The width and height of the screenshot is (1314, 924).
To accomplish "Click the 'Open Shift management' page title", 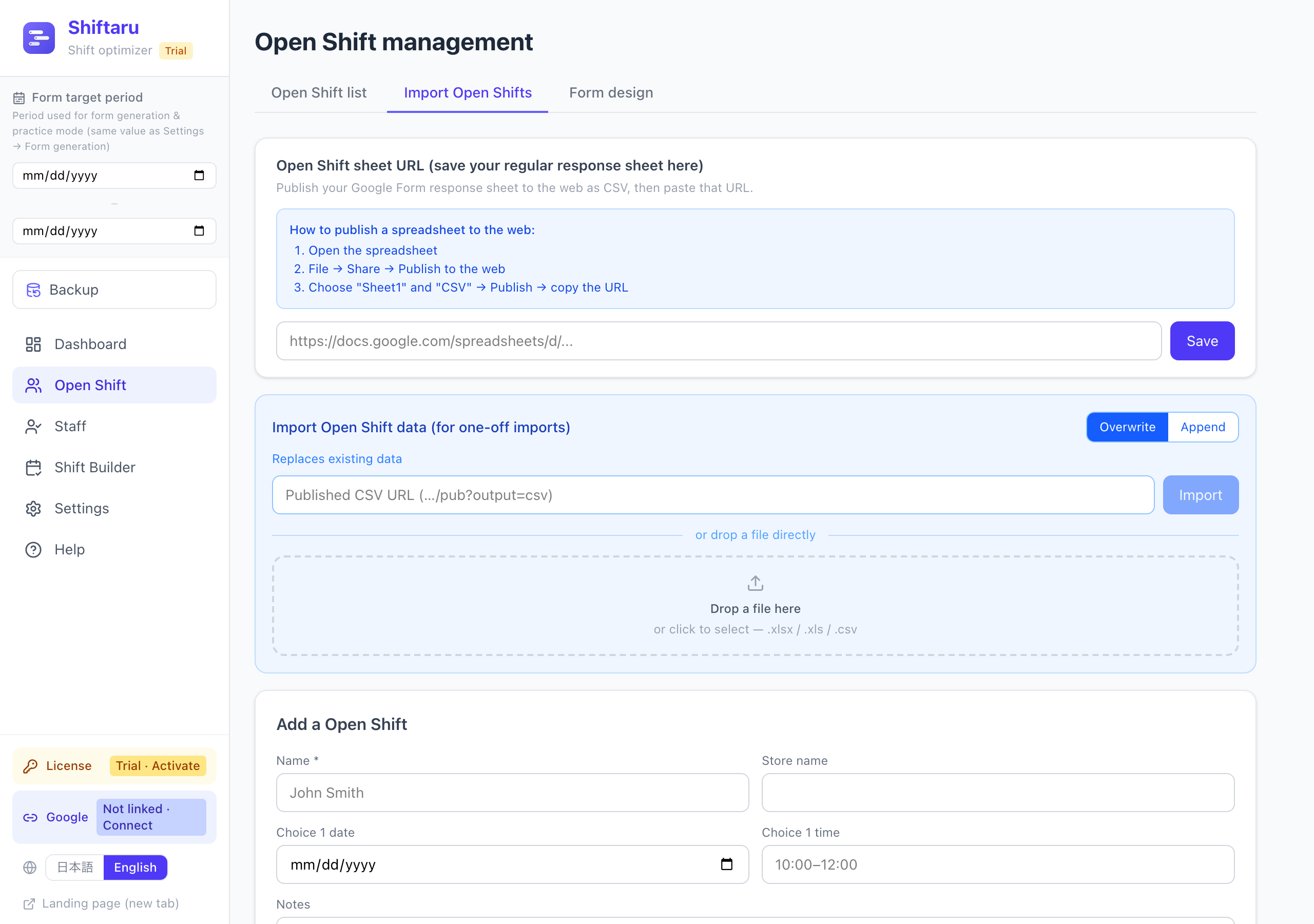I will 394,43.
